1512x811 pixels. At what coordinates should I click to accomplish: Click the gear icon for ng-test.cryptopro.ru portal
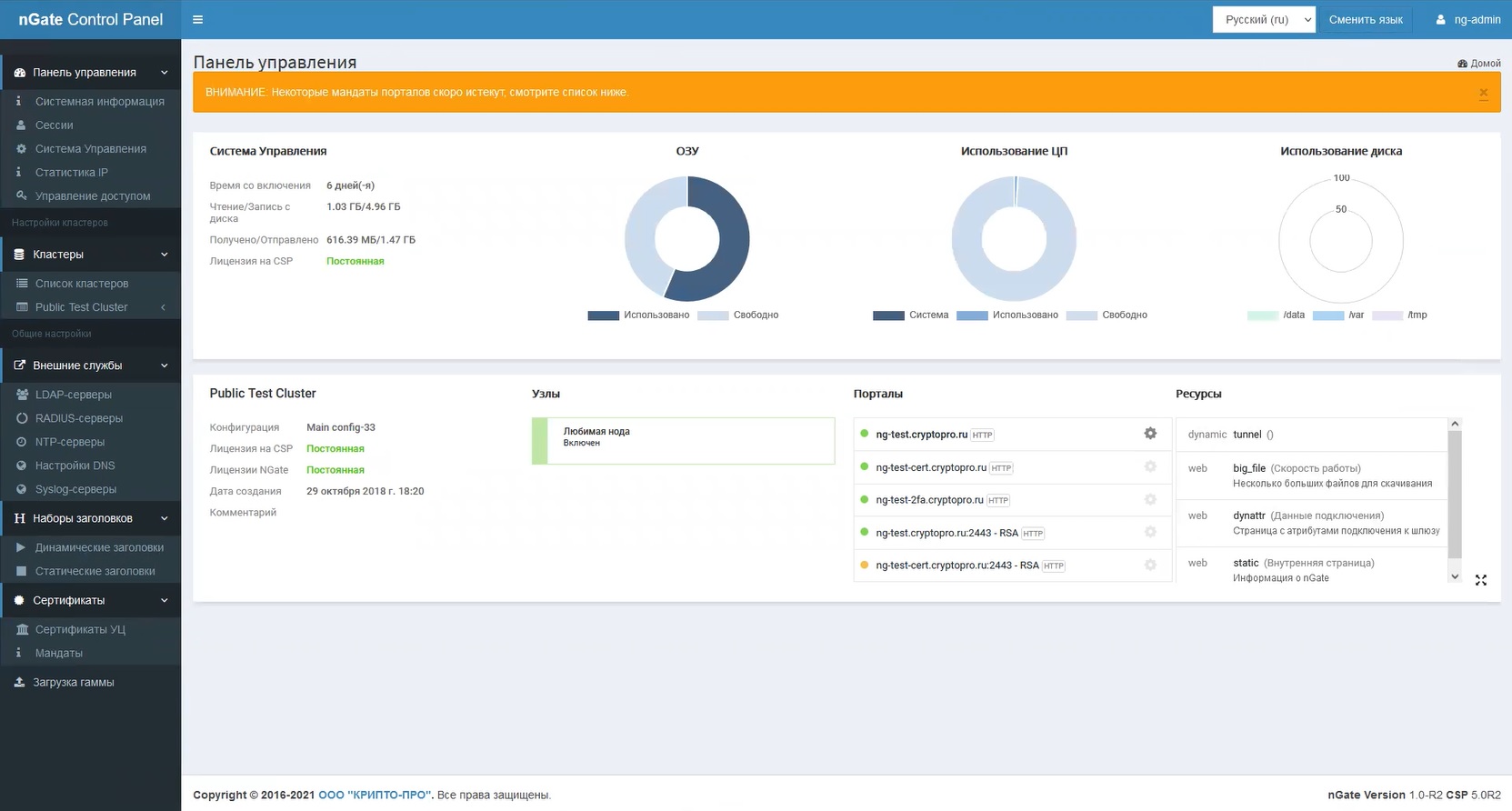click(1150, 434)
